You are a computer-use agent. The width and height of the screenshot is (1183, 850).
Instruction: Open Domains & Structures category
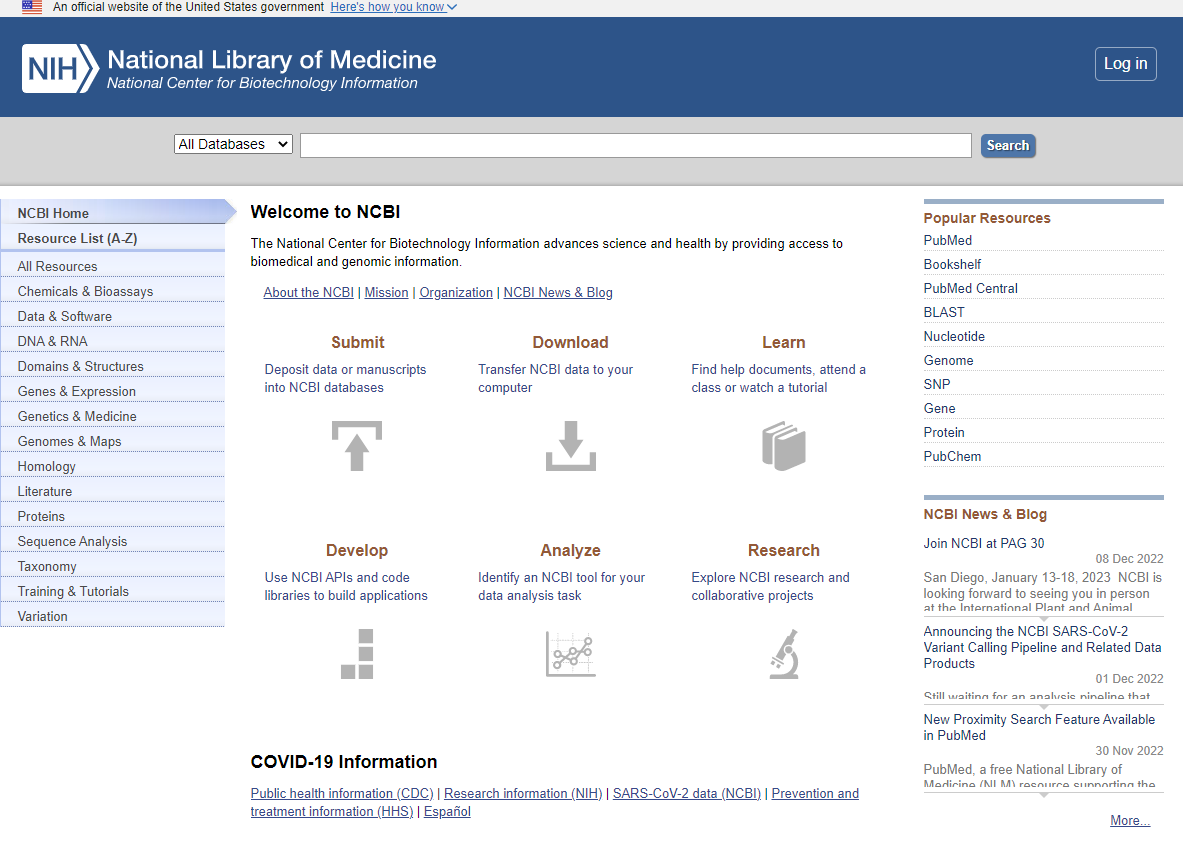pos(112,366)
